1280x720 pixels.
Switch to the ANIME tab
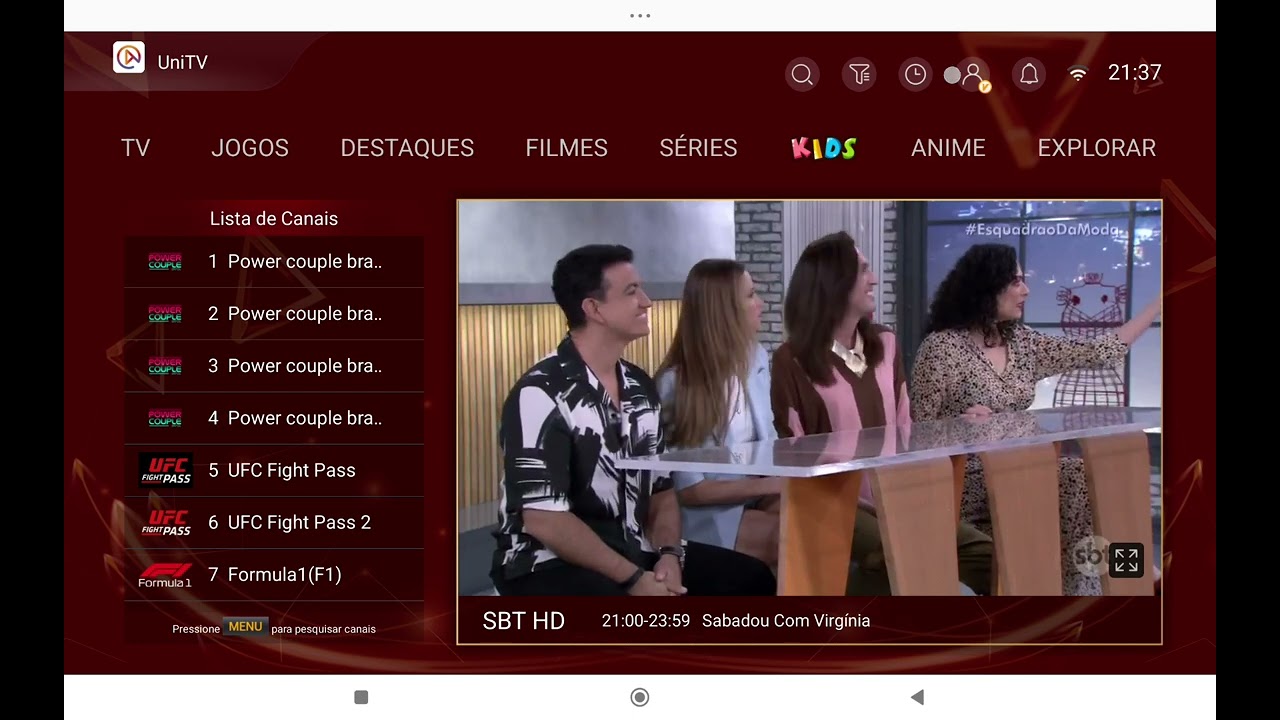(948, 148)
